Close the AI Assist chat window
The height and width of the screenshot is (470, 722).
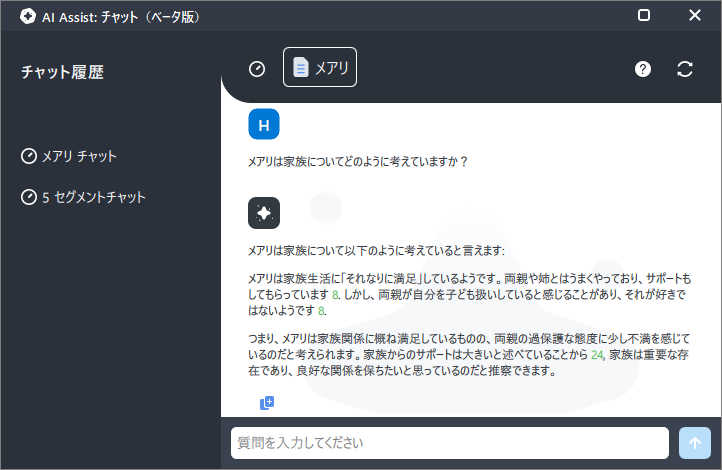[x=695, y=15]
